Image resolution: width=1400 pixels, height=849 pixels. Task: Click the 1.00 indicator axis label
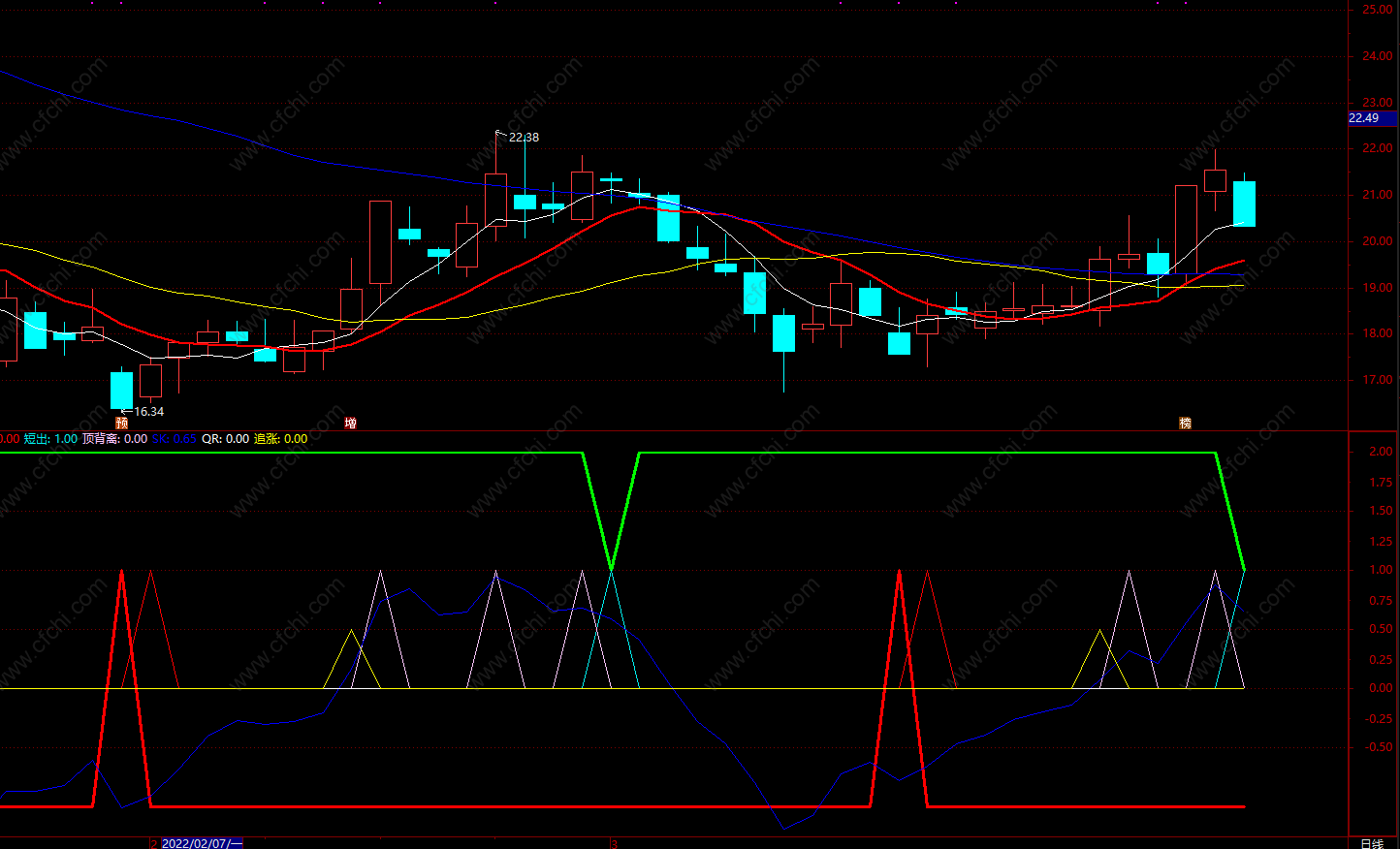[1381, 570]
